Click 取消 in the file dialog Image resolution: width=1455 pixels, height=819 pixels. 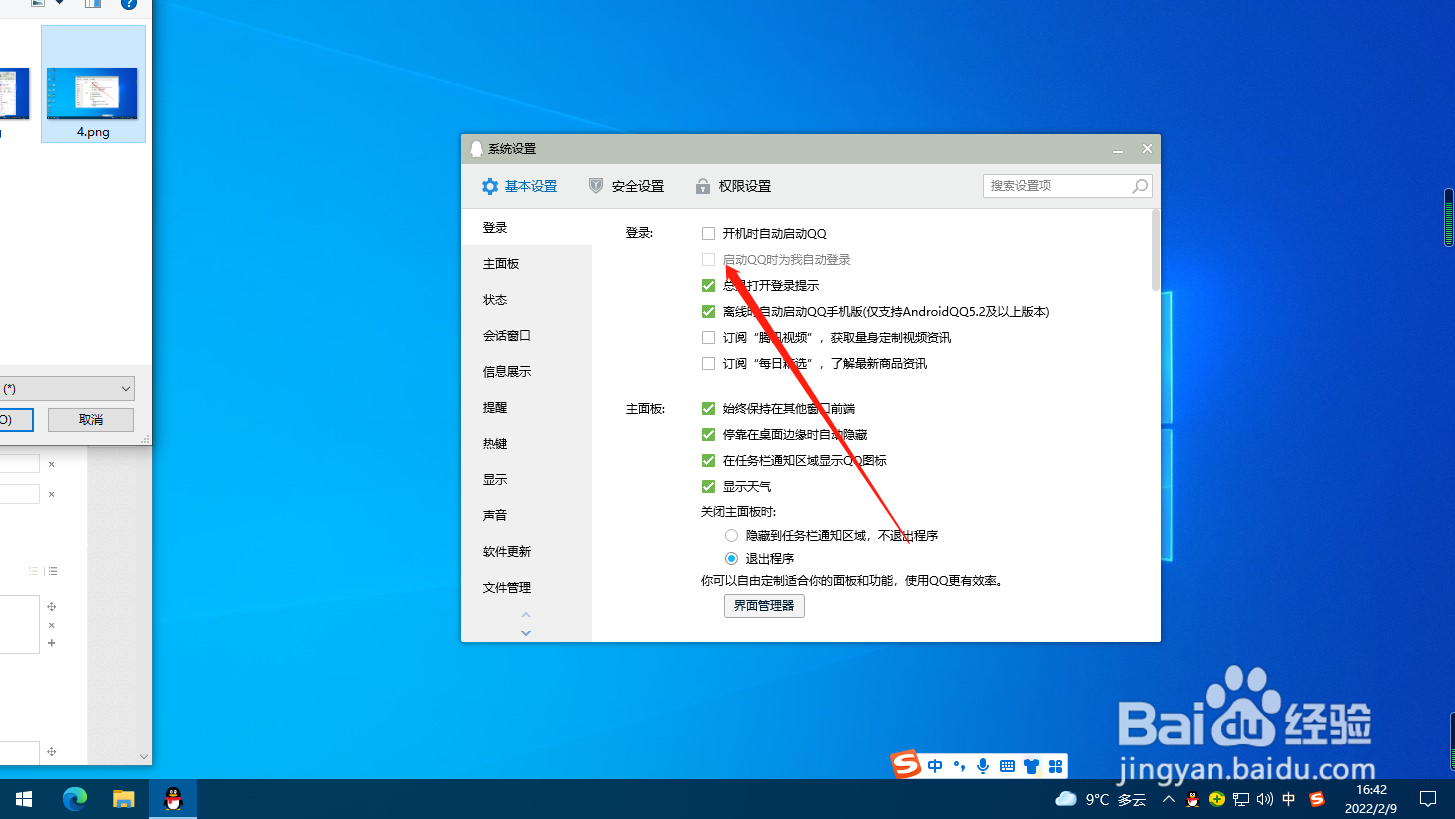point(91,420)
